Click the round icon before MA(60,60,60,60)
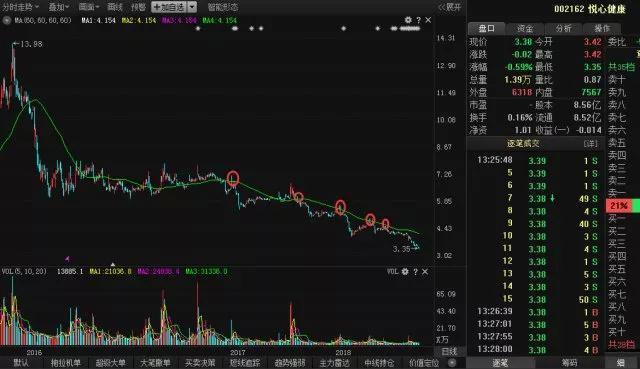This screenshot has height=369, width=640. (x=7, y=20)
